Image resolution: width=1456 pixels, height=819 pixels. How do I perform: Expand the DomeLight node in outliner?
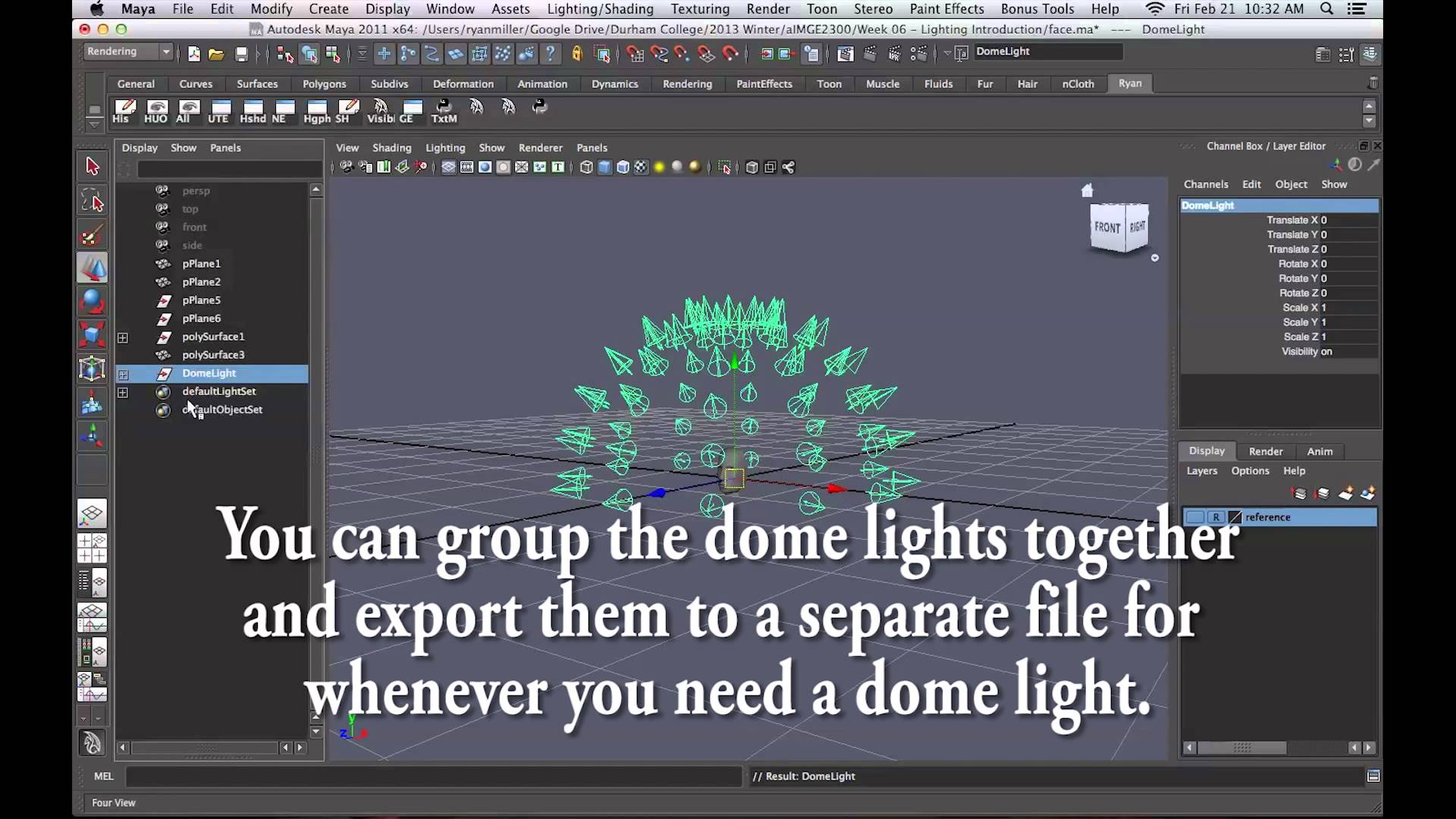pos(123,374)
